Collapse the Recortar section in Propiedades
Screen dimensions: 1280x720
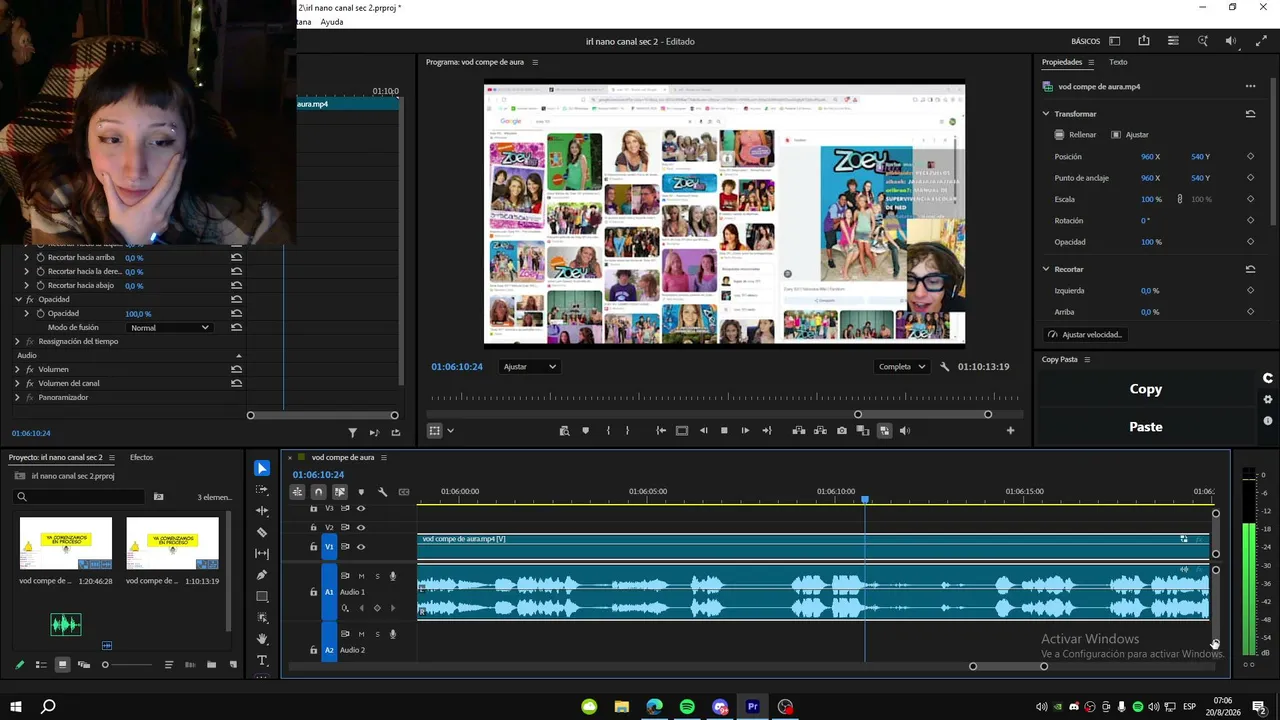[x=1046, y=269]
